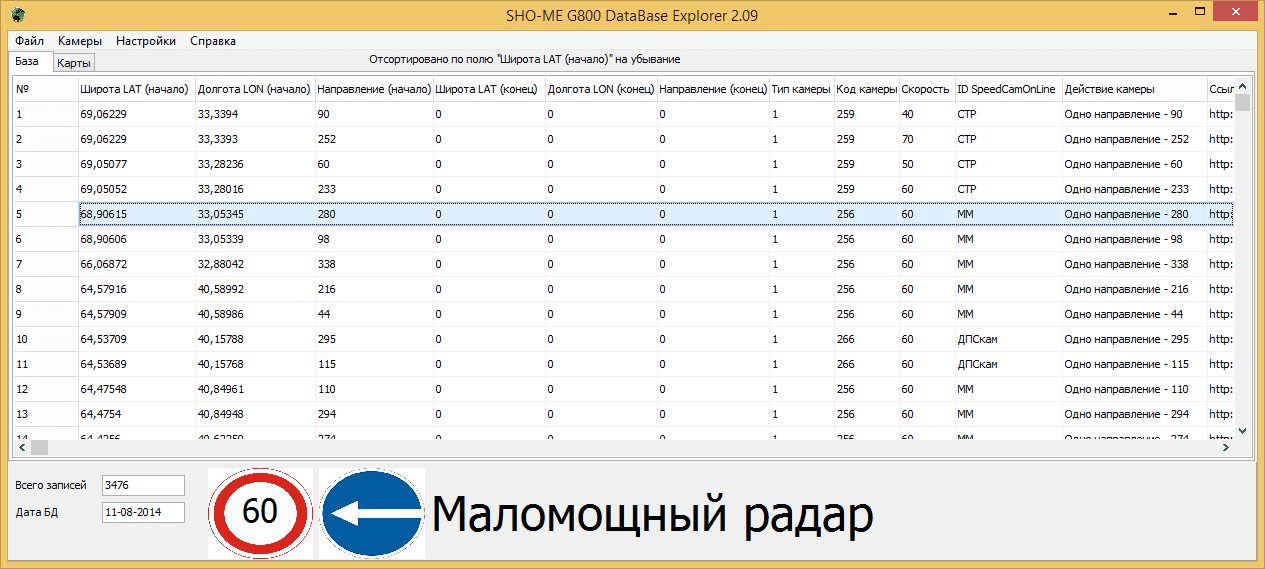1265x569 pixels.
Task: Sort by Долгота LON (конец) column header
Action: [x=601, y=89]
